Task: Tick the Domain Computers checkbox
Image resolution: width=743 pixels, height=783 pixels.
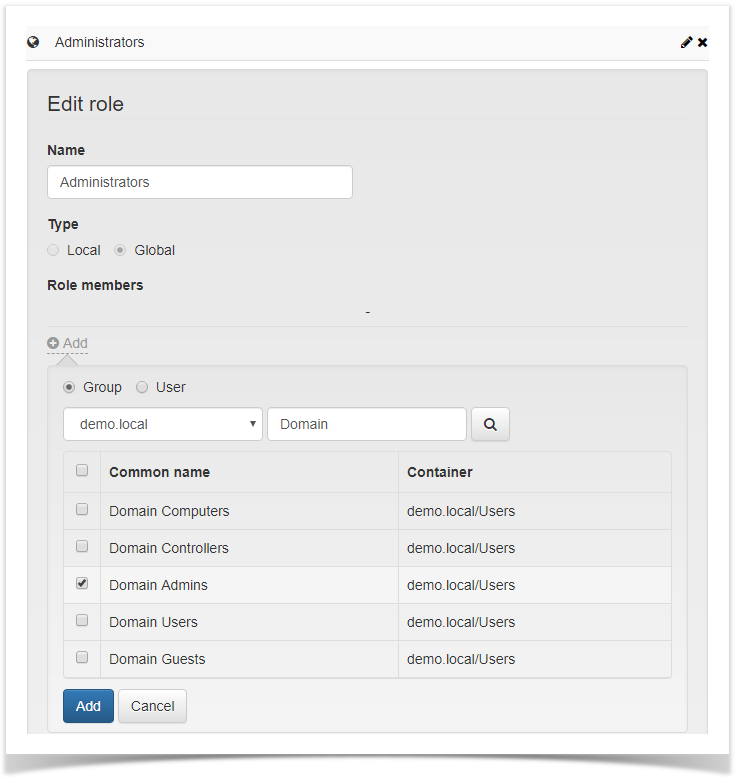Action: [82, 510]
